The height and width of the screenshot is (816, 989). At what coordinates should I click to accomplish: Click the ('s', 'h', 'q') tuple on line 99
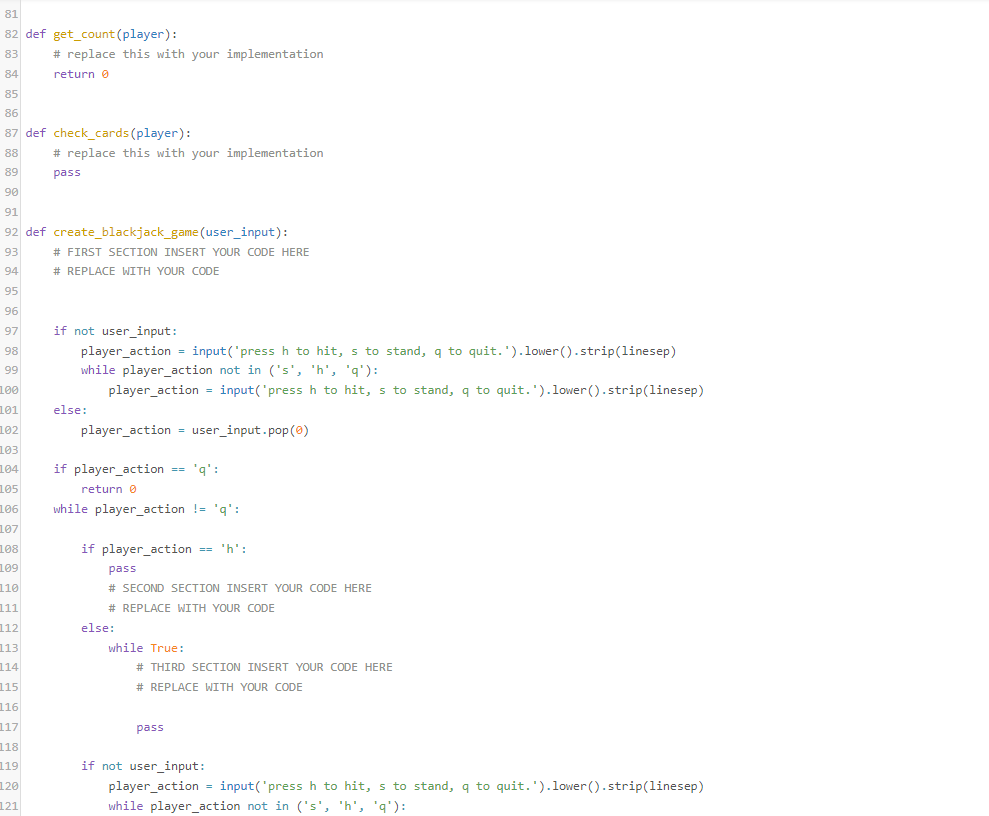click(320, 370)
